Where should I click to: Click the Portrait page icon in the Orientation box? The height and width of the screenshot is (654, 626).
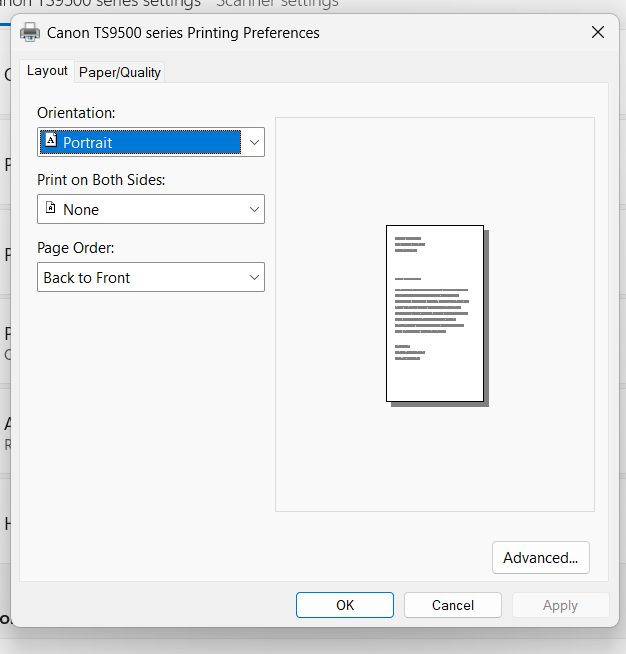(51, 140)
